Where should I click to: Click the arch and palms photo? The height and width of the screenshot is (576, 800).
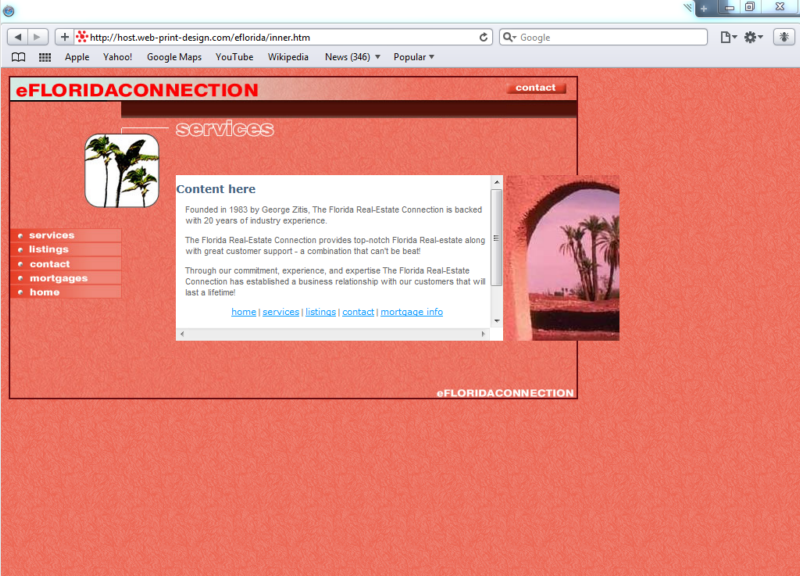562,258
